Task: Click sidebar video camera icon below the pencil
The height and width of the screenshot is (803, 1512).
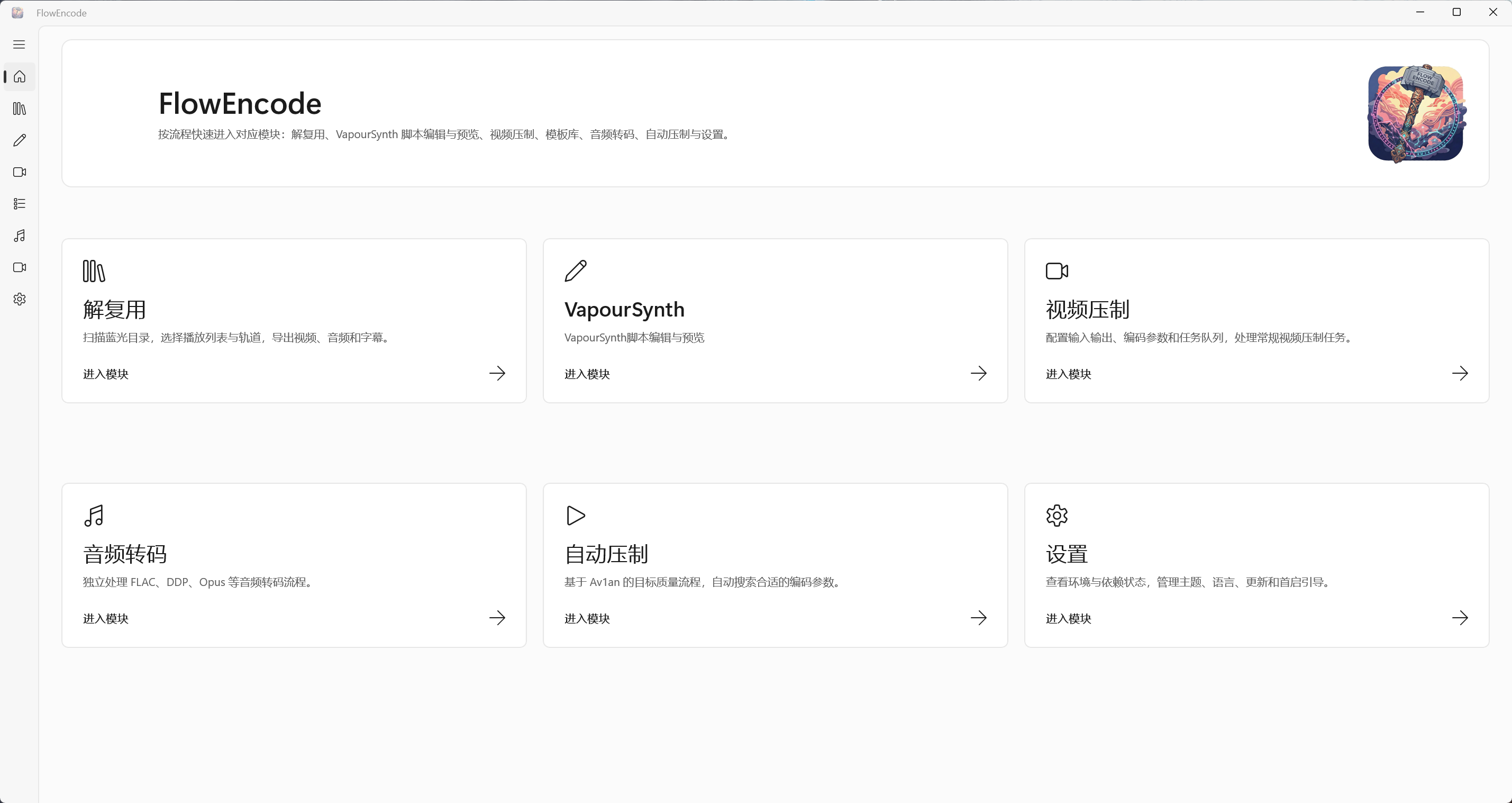Action: (20, 172)
